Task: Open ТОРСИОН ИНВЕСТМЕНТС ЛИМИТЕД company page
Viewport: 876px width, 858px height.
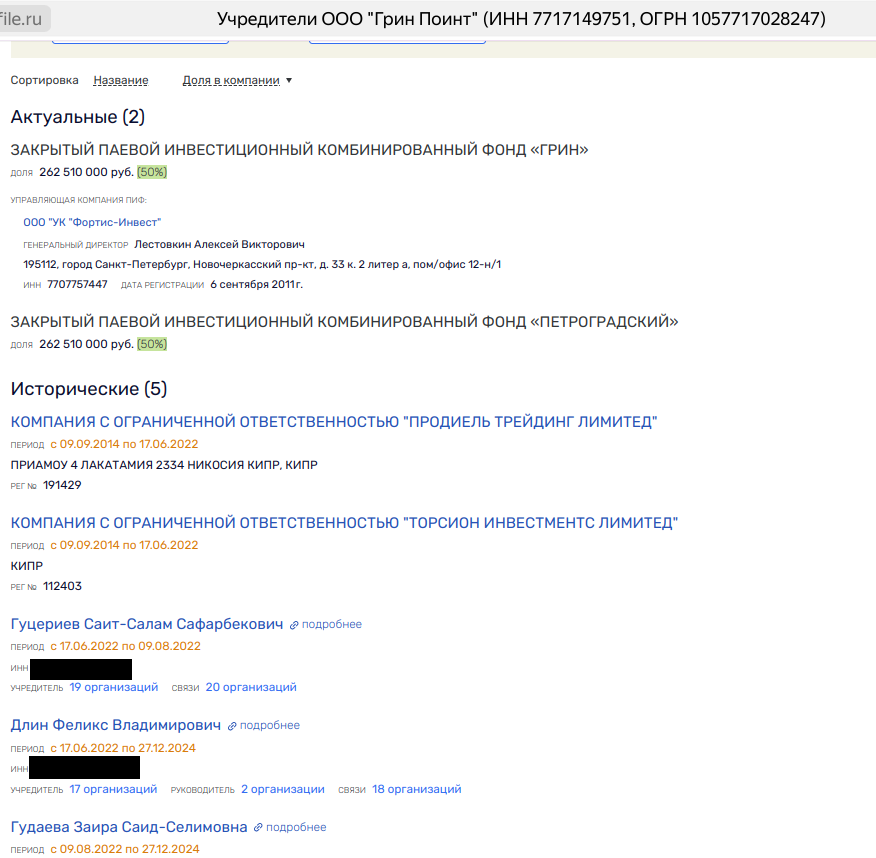Action: pyautogui.click(x=344, y=523)
